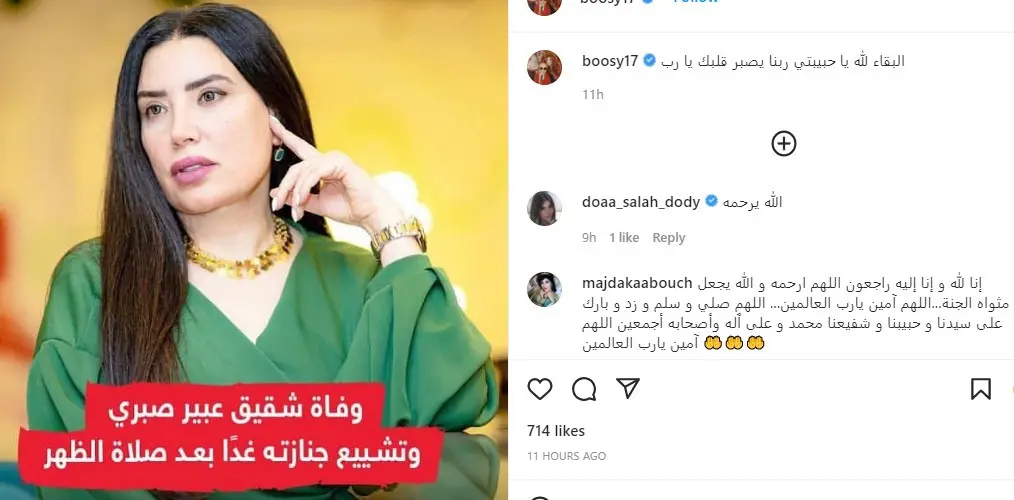This screenshot has width=1014, height=500.
Task: Open comments with the speech bubble icon
Action: 584,389
